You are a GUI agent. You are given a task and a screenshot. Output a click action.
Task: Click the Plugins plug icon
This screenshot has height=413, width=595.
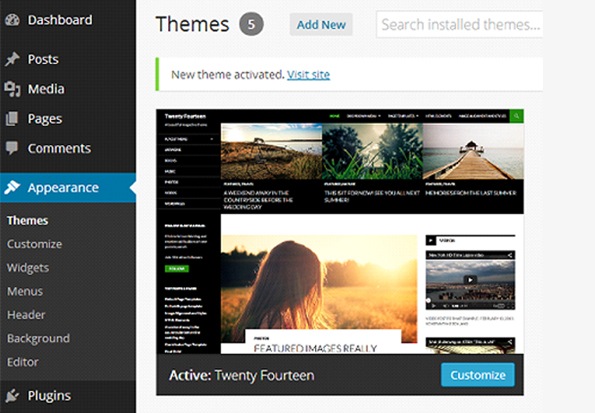(x=12, y=395)
